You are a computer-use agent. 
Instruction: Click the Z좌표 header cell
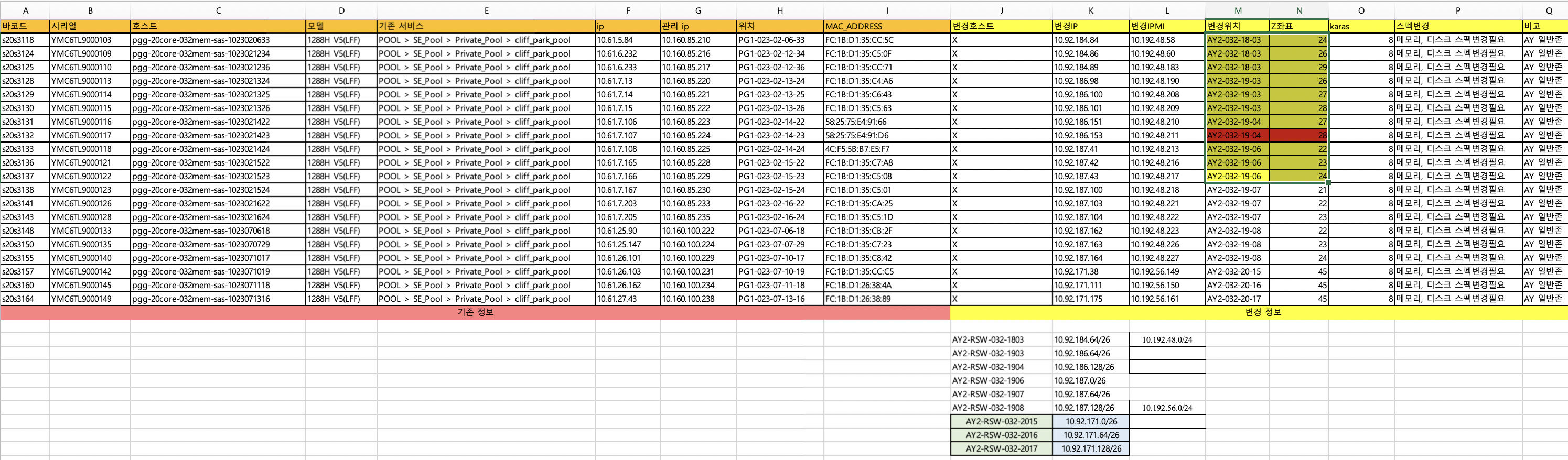click(1298, 26)
